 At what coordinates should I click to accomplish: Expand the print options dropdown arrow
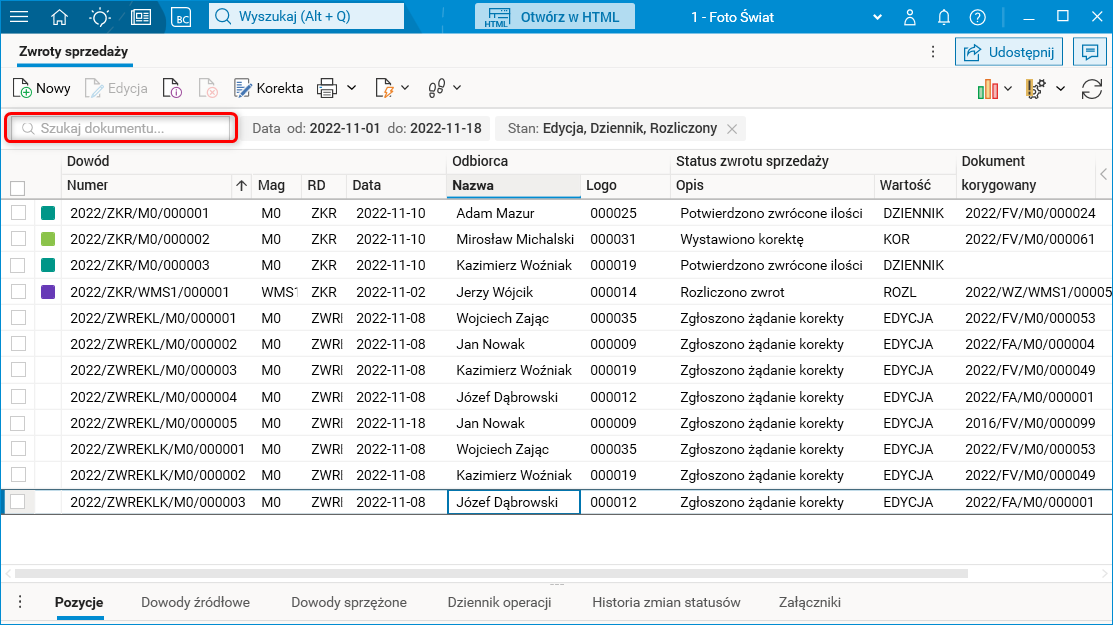coord(351,88)
